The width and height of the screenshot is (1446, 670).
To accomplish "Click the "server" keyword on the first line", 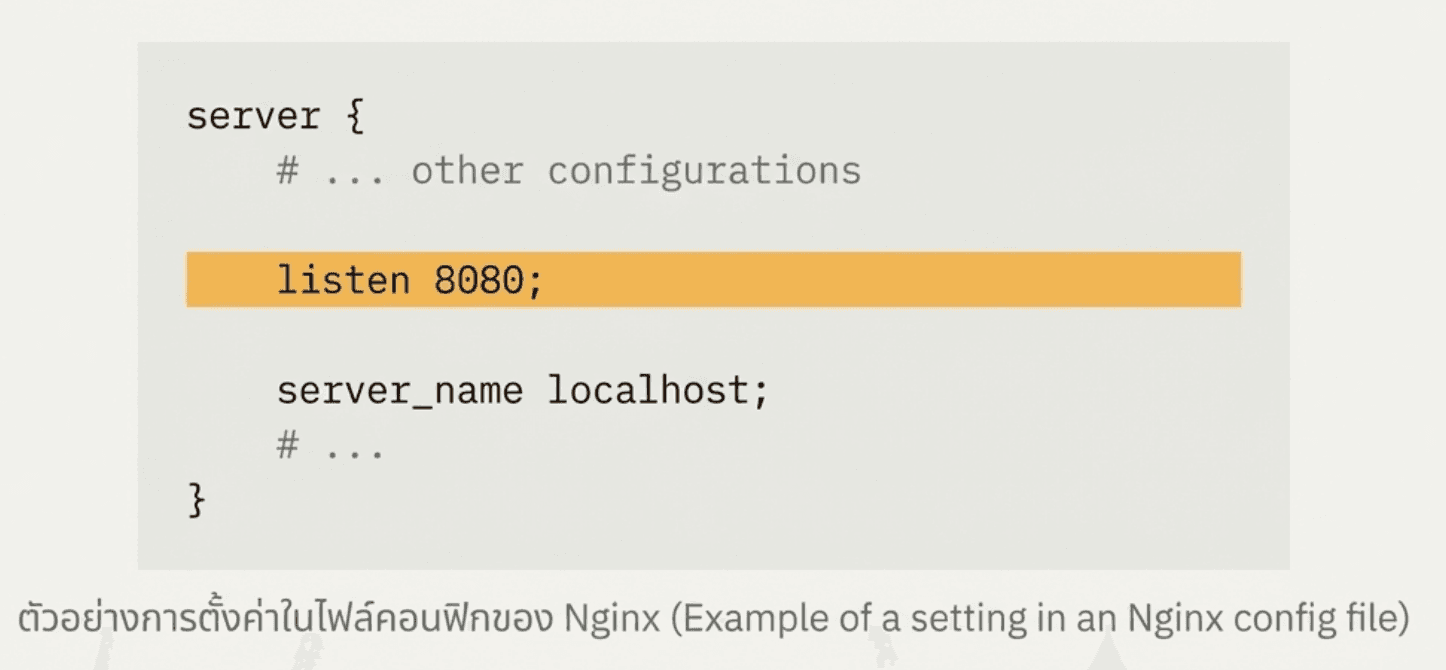I will (253, 116).
